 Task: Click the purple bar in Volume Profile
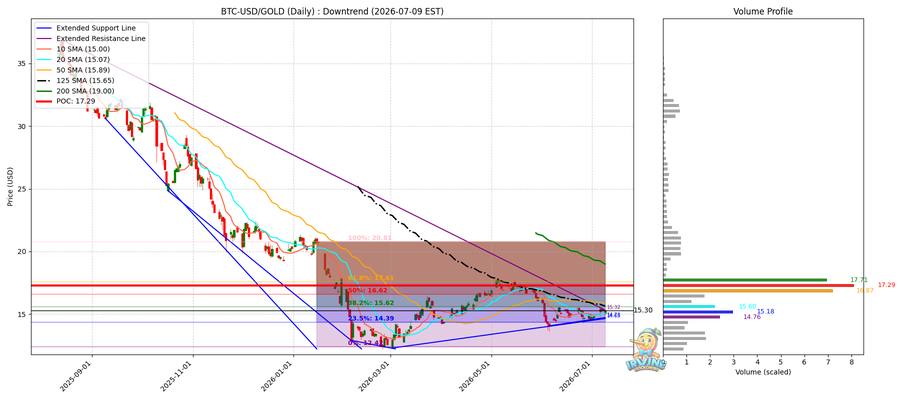692,317
